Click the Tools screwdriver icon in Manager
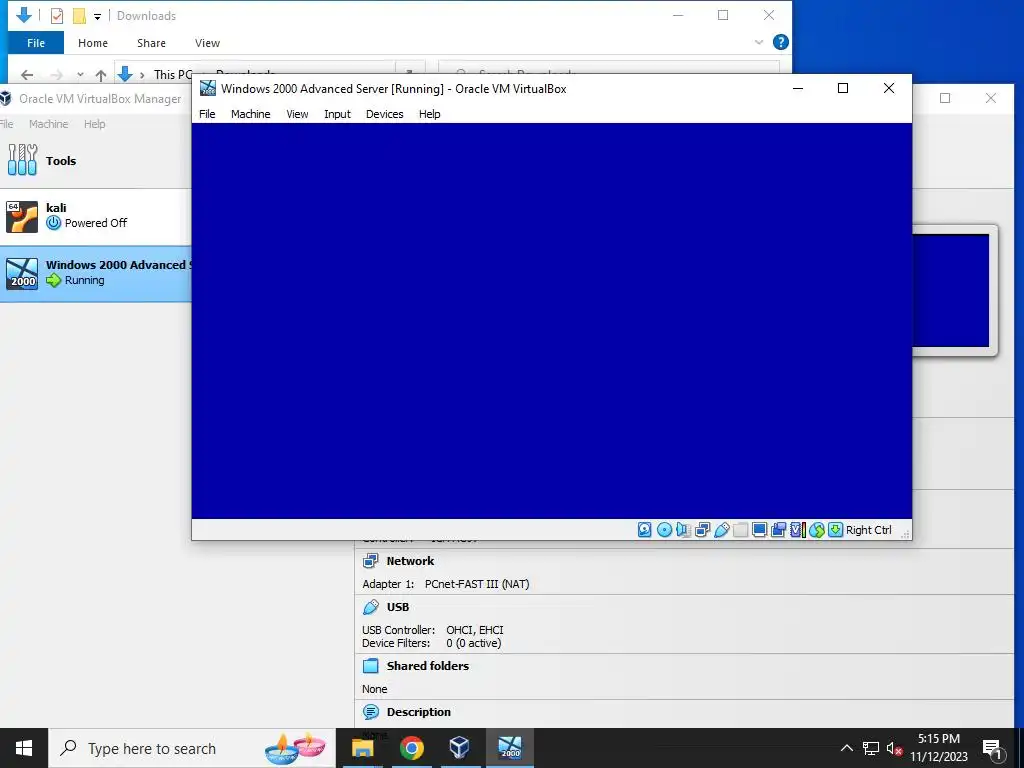1024x768 pixels. point(22,160)
